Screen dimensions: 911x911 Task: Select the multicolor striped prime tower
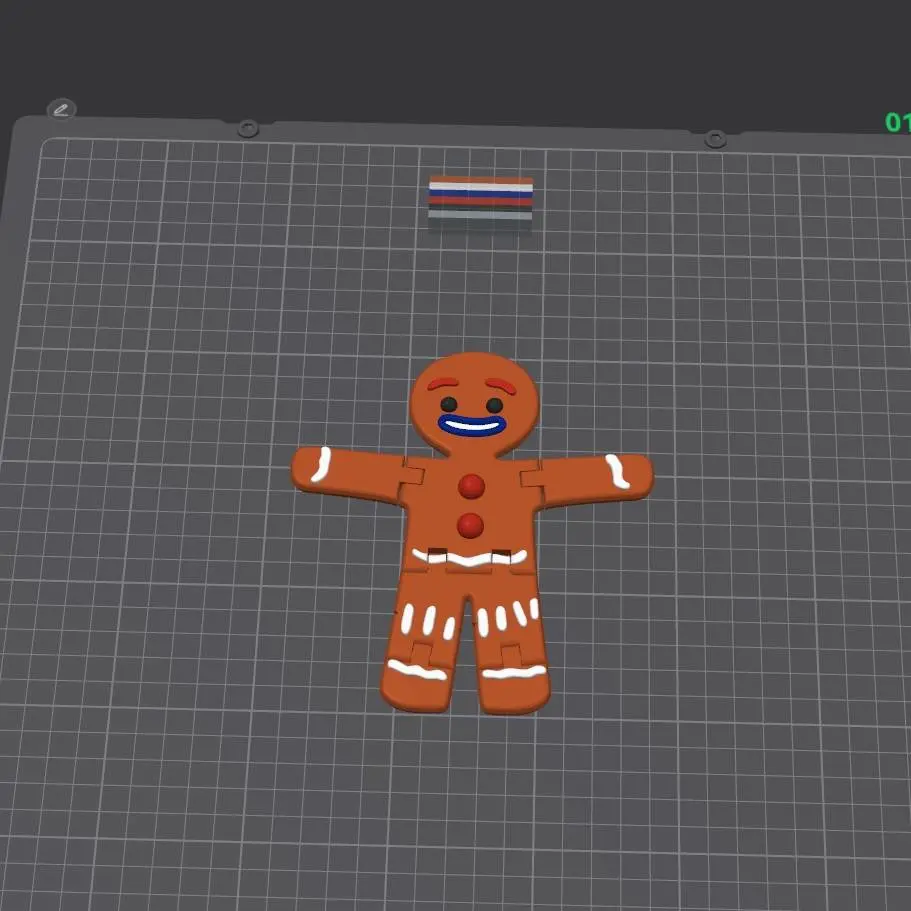tap(480, 205)
